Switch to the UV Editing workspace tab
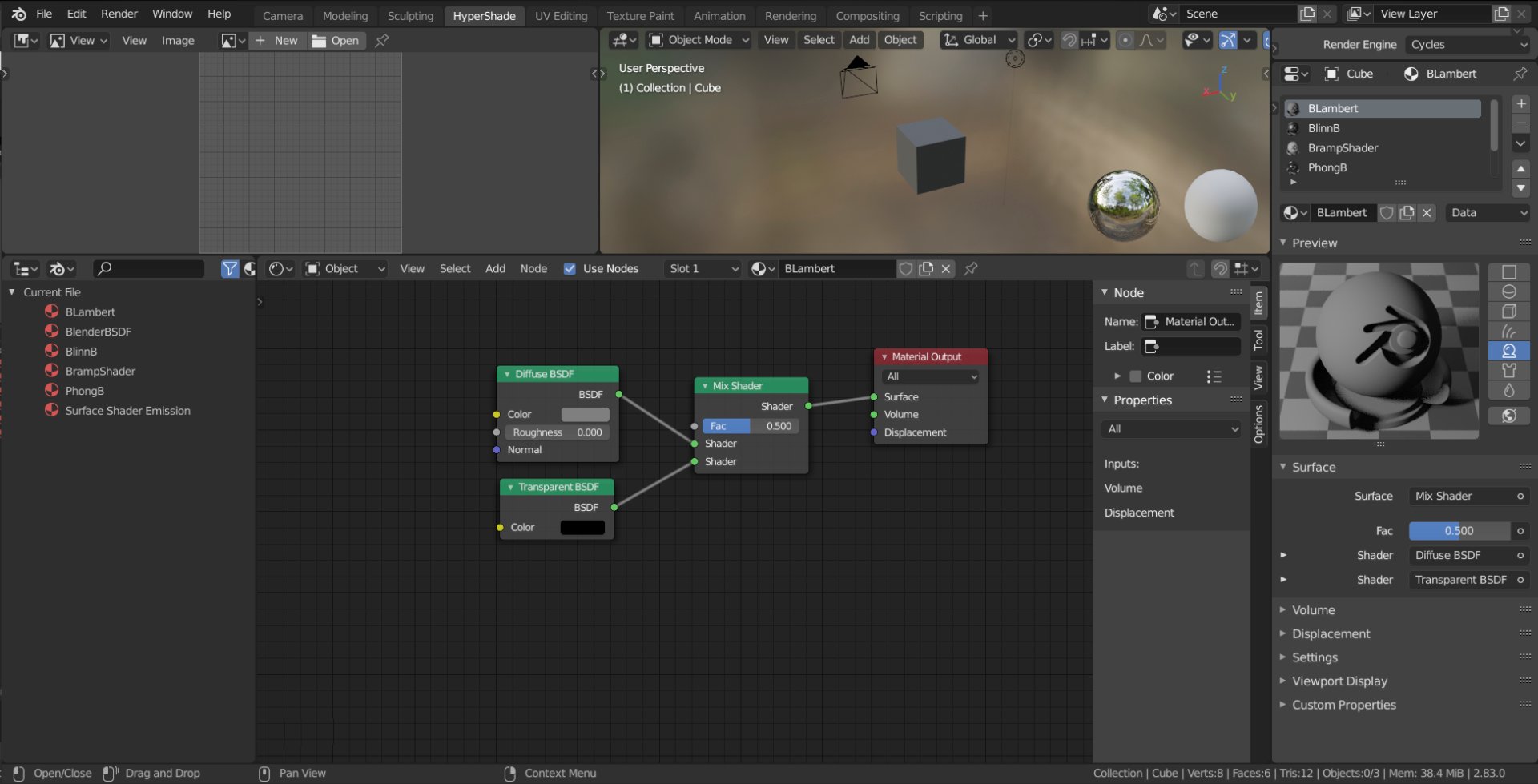Image resolution: width=1538 pixels, height=784 pixels. [561, 15]
